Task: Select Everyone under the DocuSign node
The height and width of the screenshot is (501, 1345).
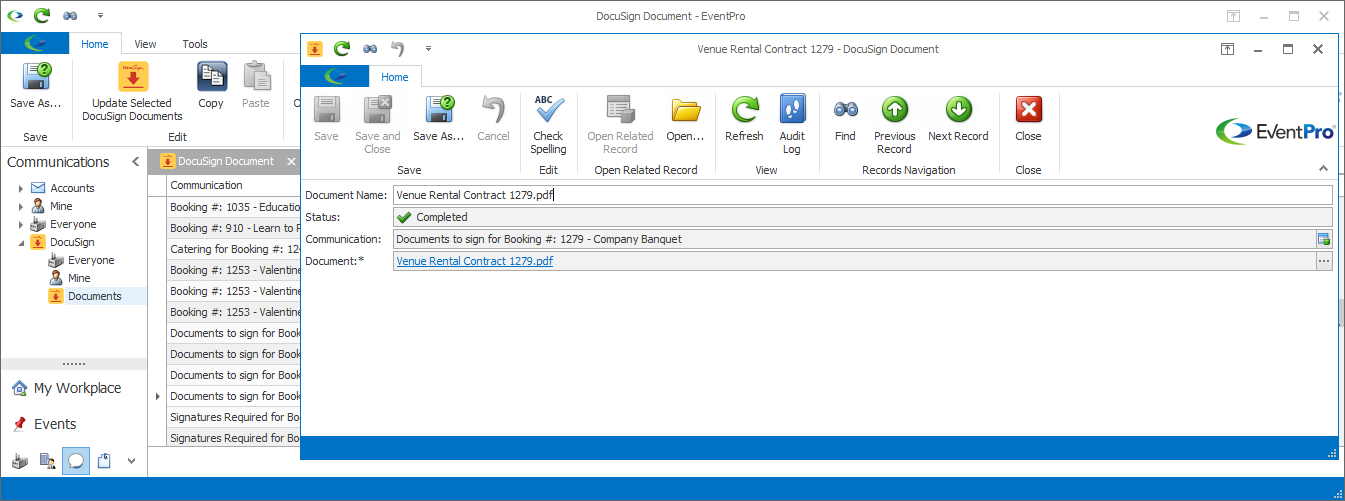Action: [91, 260]
